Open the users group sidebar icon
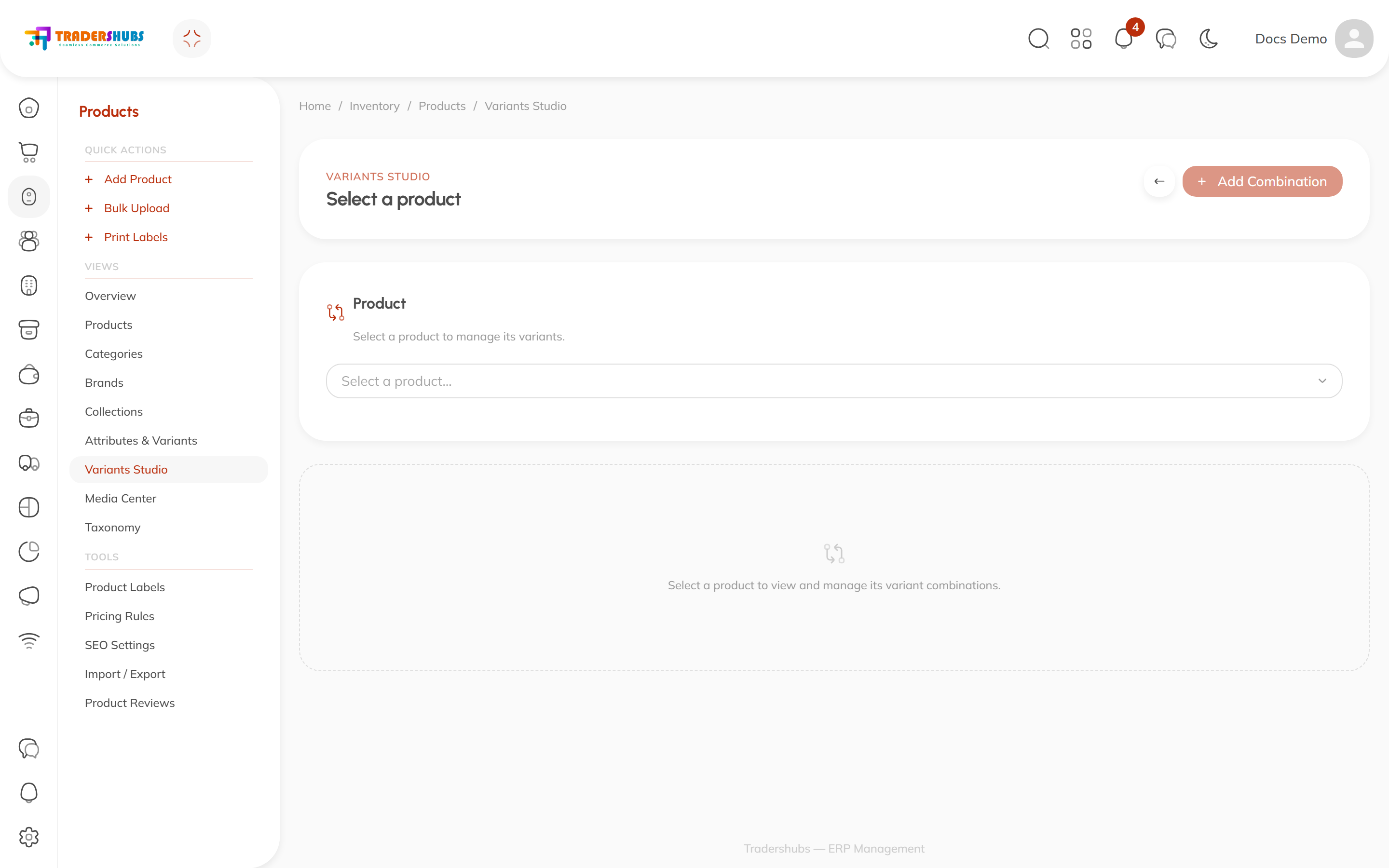 (x=29, y=241)
